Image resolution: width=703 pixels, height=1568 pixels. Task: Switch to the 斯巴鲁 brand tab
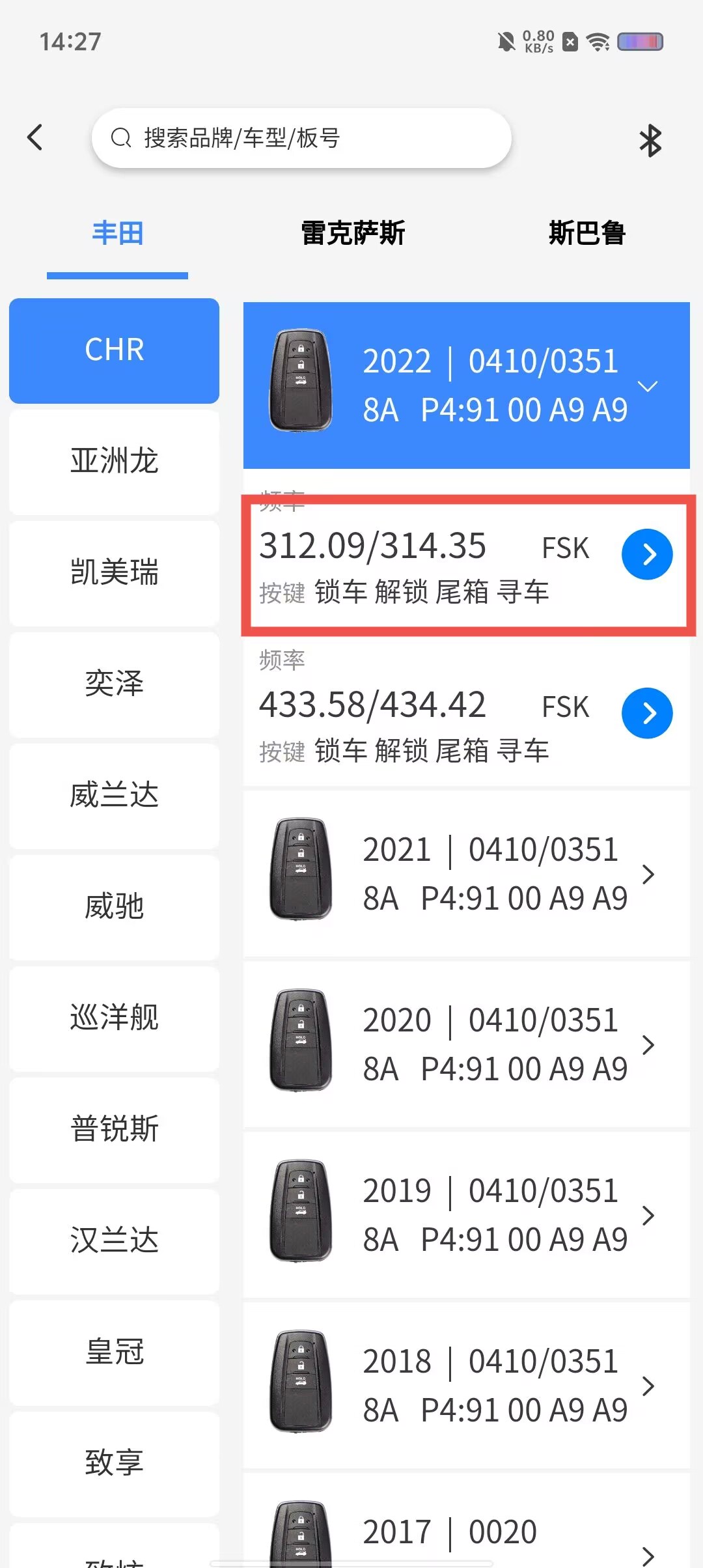[x=587, y=233]
